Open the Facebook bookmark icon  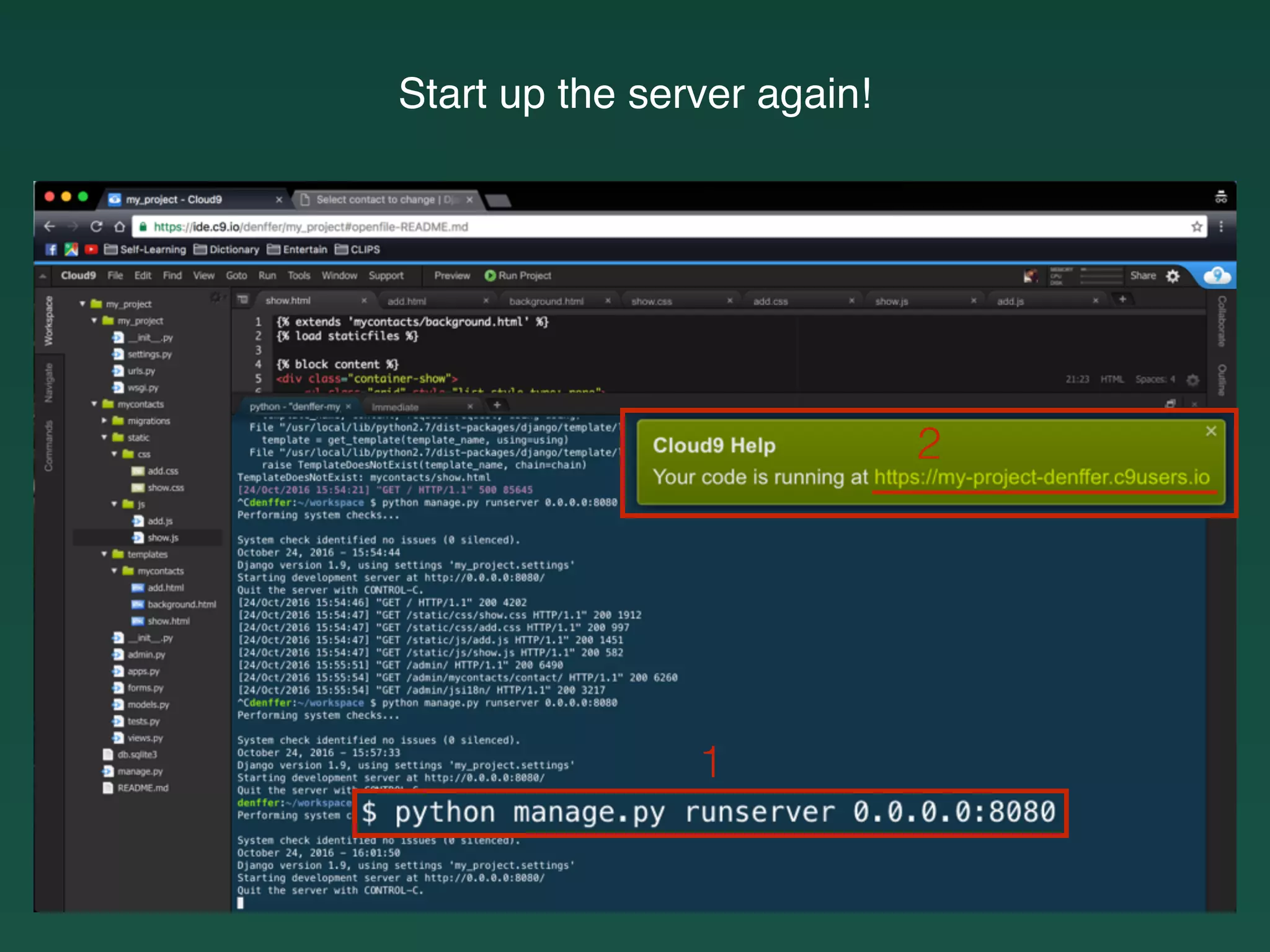tap(51, 249)
